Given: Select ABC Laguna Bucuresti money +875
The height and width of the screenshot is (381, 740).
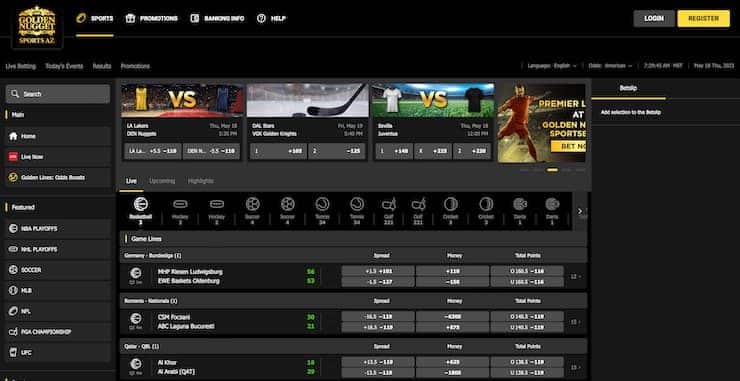Looking at the screenshot, I should click(x=452, y=327).
